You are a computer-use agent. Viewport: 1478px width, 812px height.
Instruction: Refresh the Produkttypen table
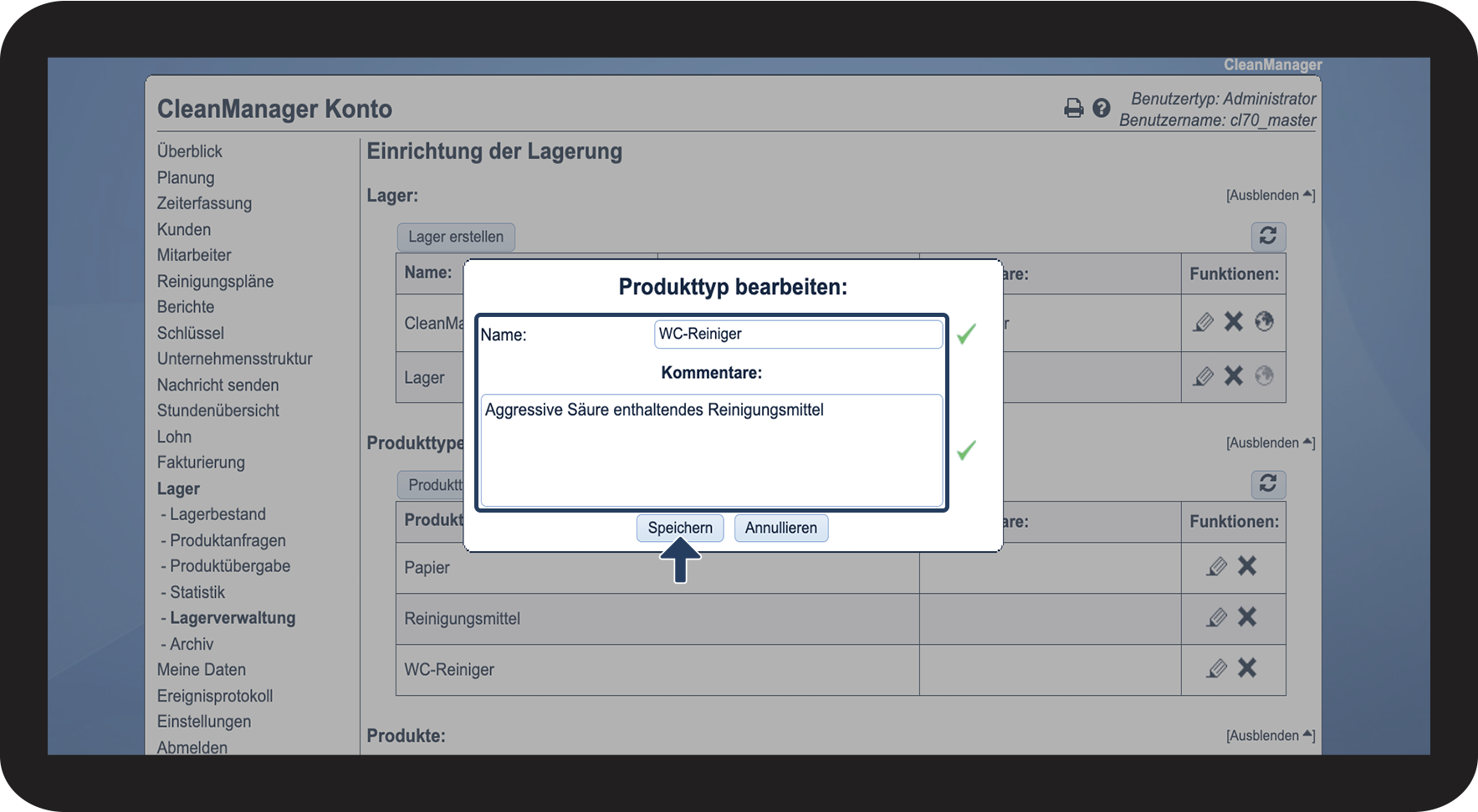(x=1268, y=483)
